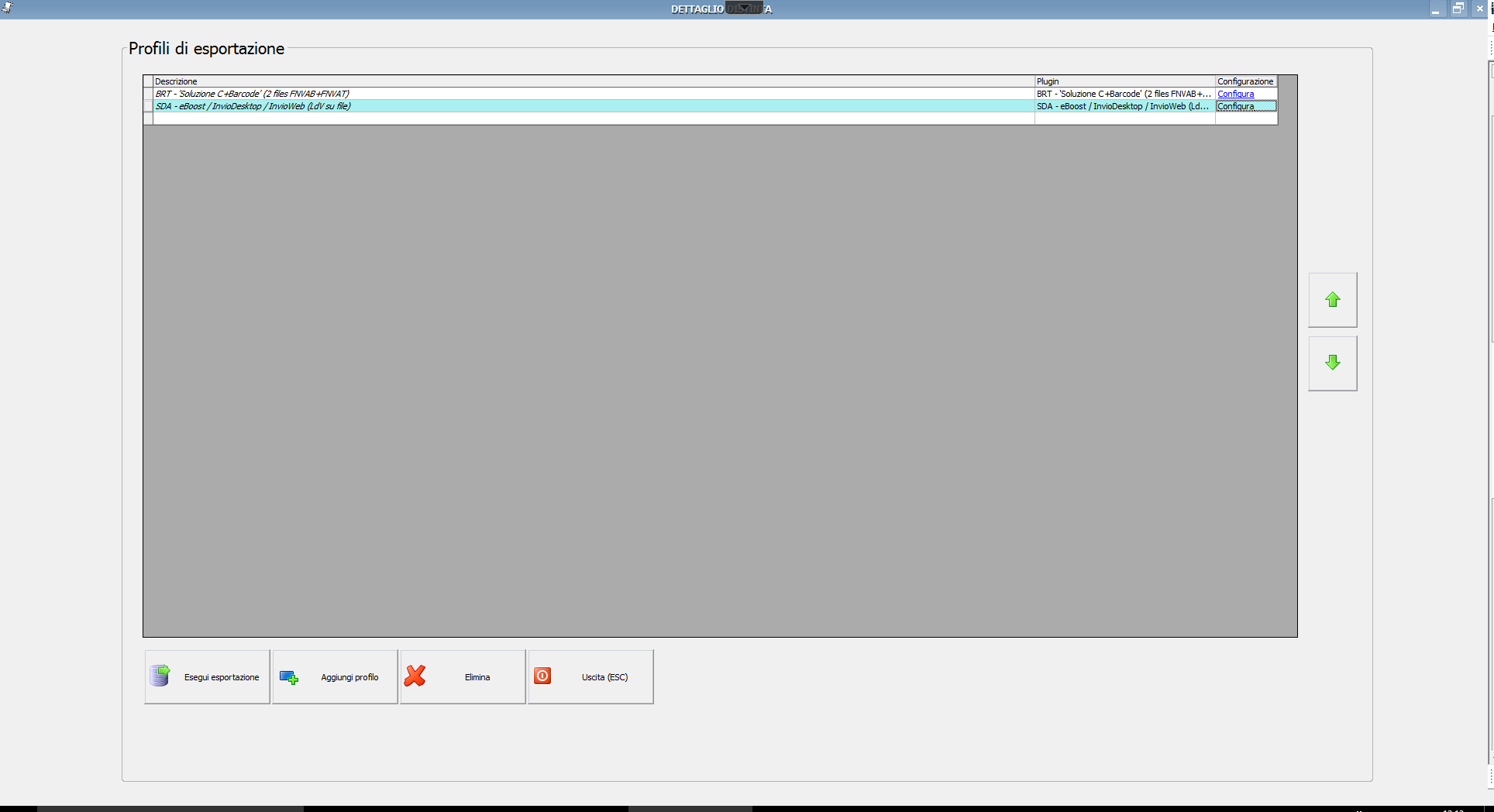Image resolution: width=1494 pixels, height=812 pixels.
Task: Move selected profile up with green arrow
Action: pos(1333,300)
